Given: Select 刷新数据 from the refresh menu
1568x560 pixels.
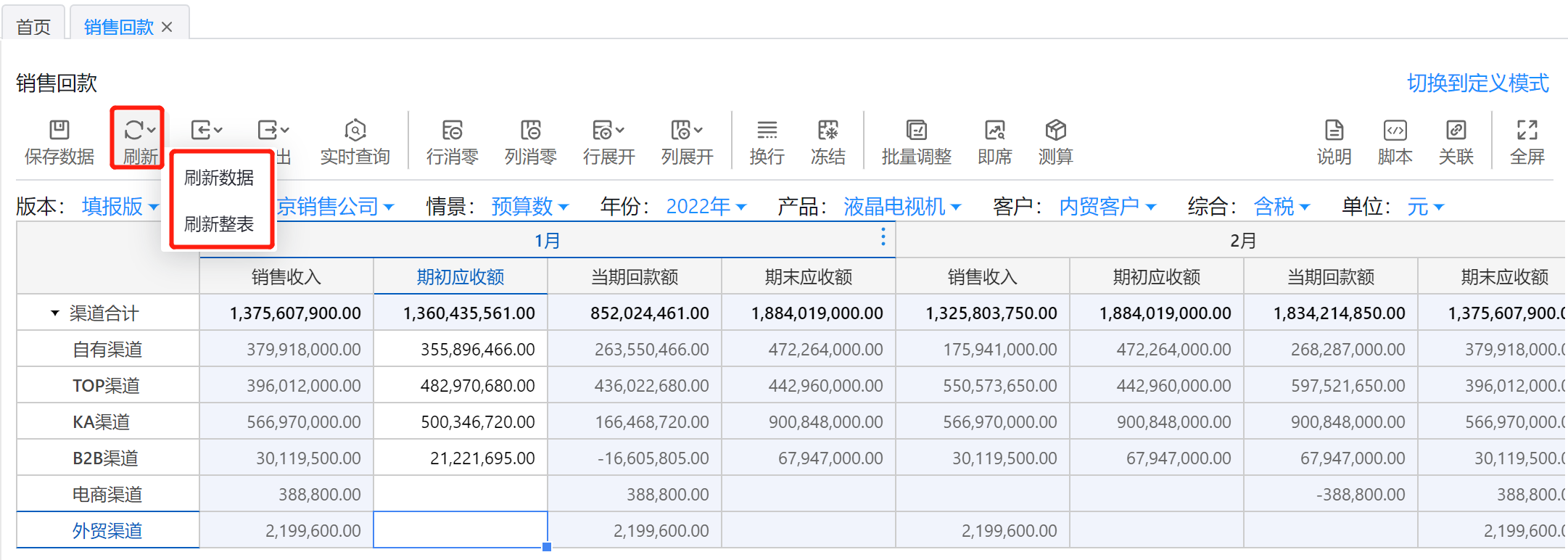Looking at the screenshot, I should point(219,178).
